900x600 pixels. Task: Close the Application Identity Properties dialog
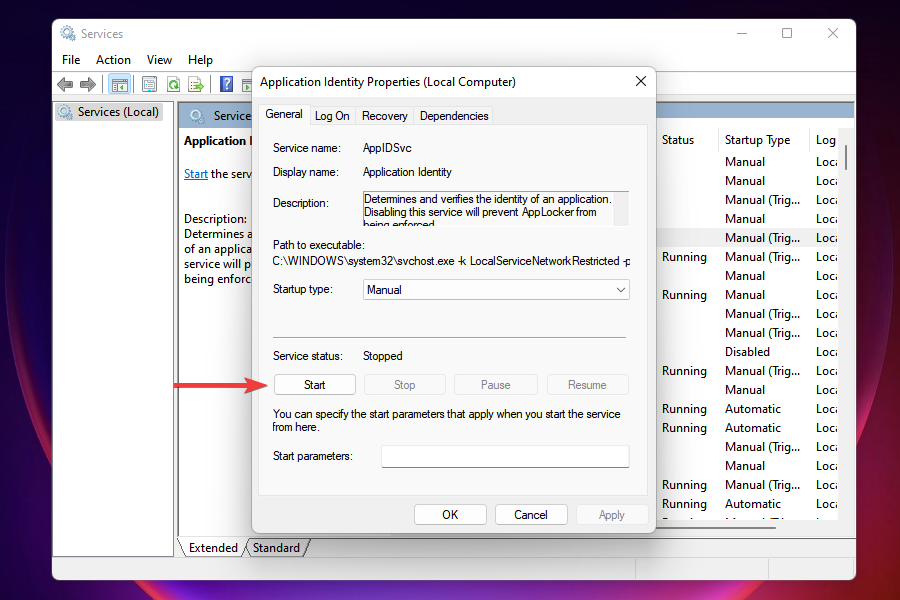tap(641, 82)
